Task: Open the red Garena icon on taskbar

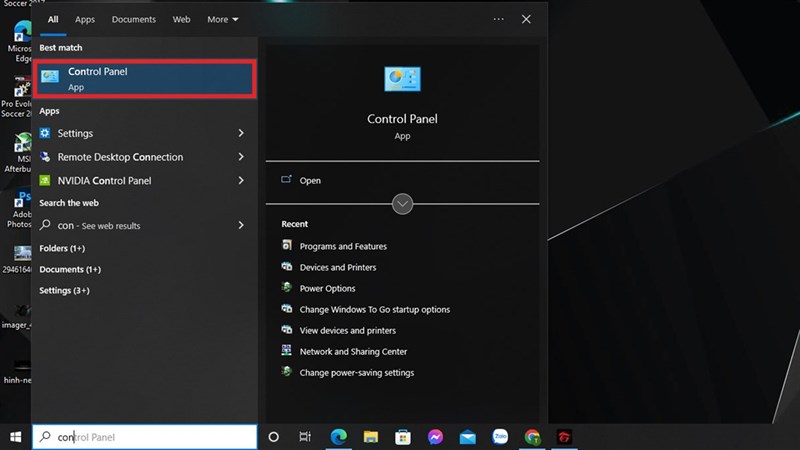Action: [564, 437]
